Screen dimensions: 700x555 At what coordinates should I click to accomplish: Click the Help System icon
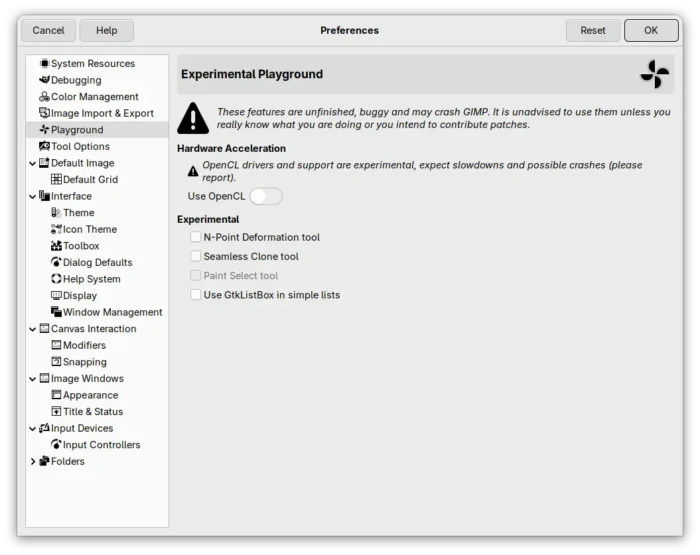[x=56, y=279]
